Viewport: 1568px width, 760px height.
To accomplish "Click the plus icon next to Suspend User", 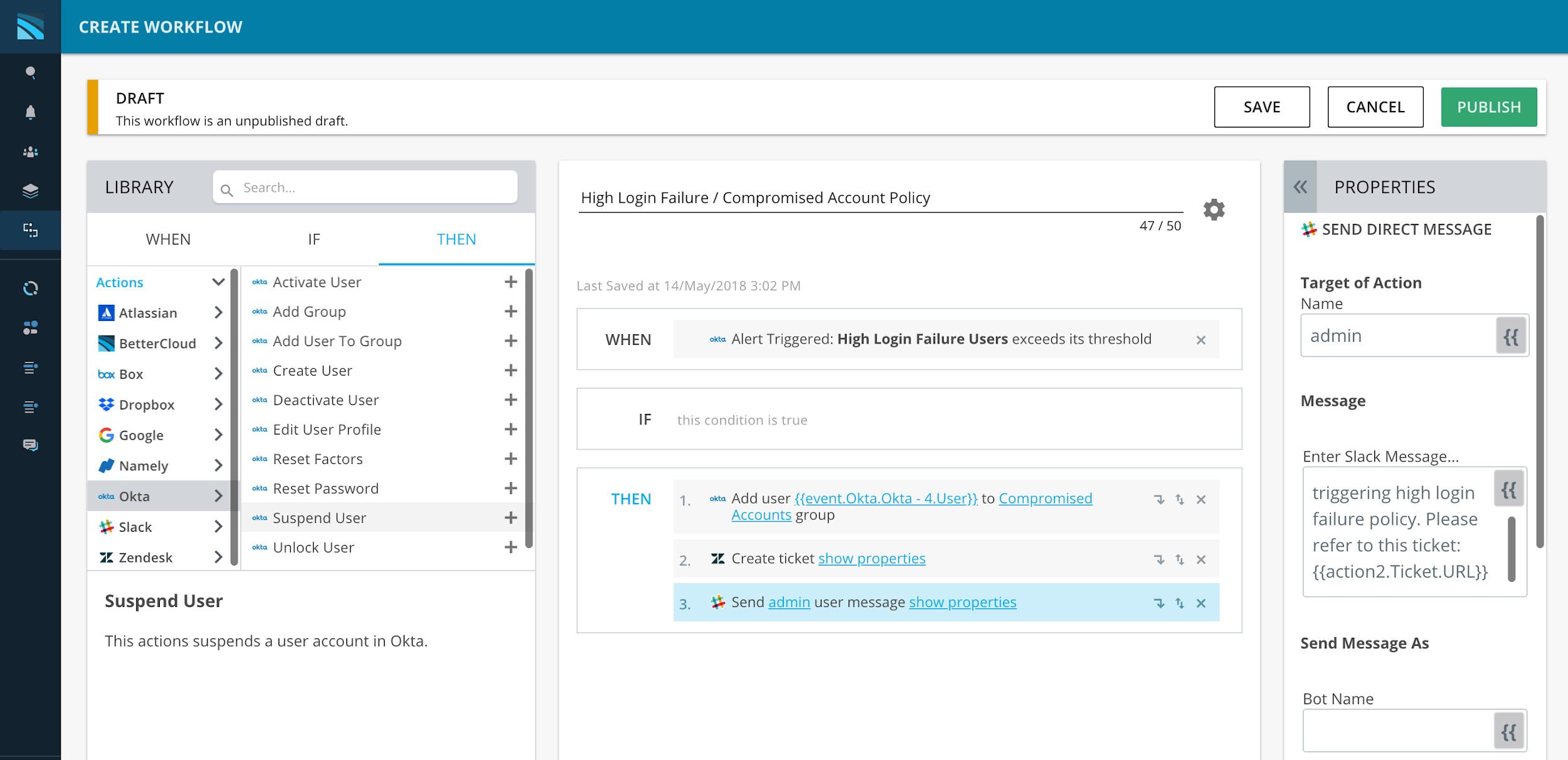I will coord(511,518).
